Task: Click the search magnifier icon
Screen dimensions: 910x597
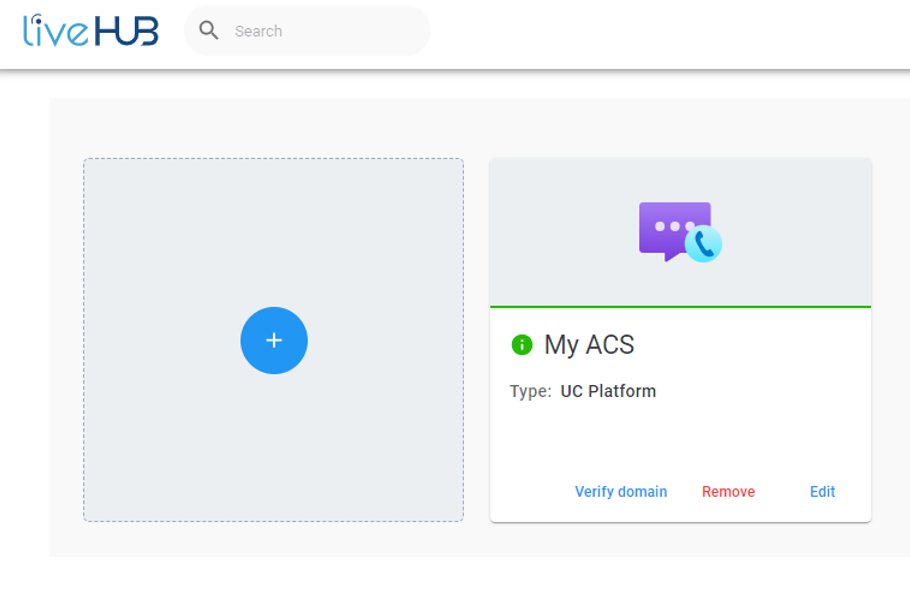Action: pos(208,30)
